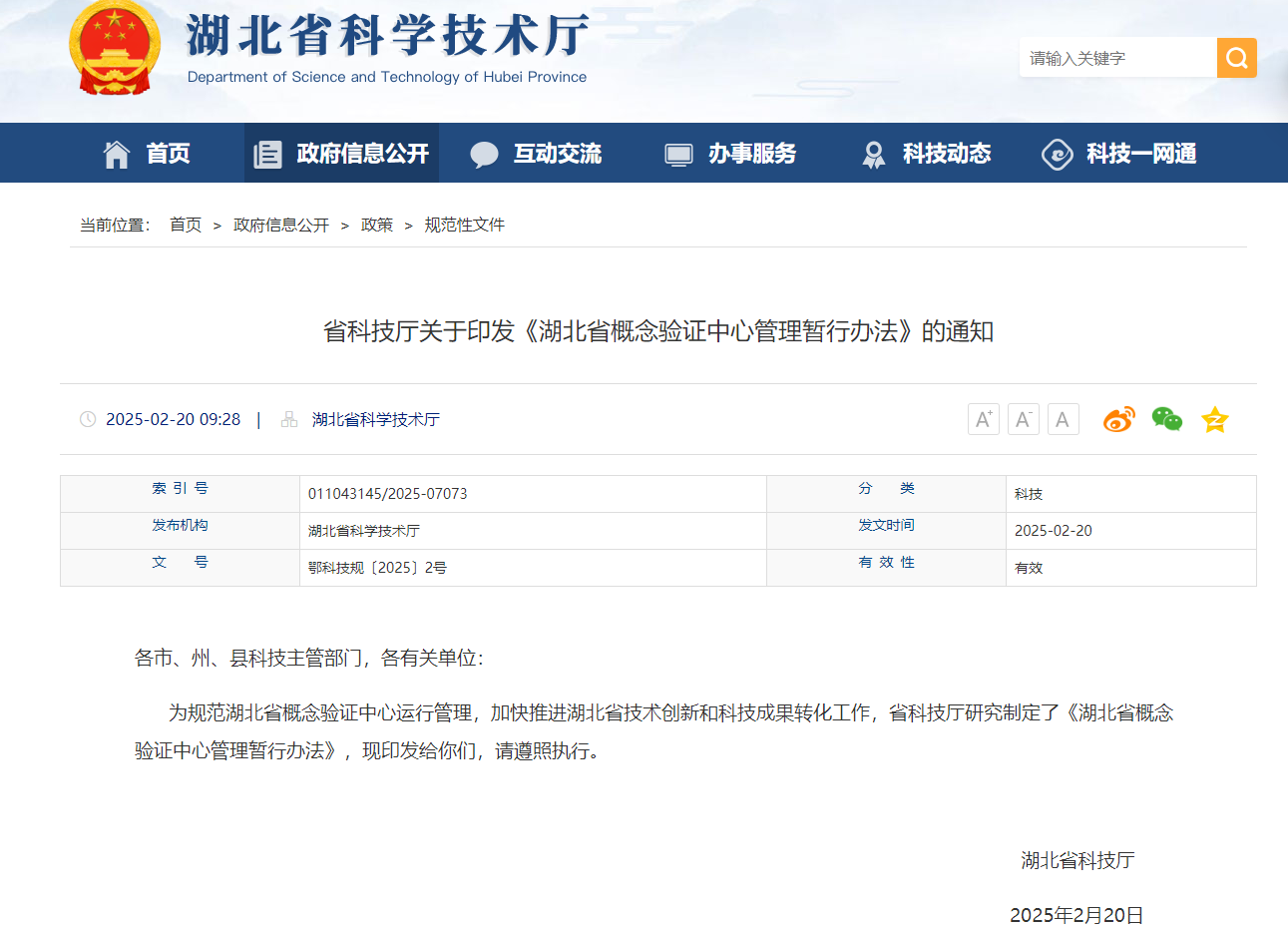Focus the keyword search input field
Screen dimensions: 1288x927
pyautogui.click(x=1117, y=58)
